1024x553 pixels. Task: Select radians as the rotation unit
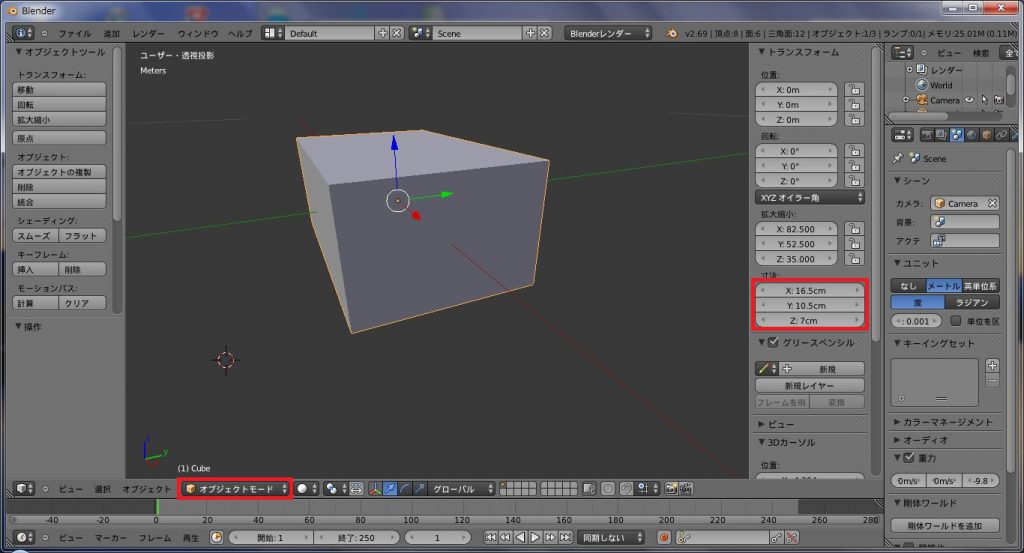pyautogui.click(x=972, y=302)
